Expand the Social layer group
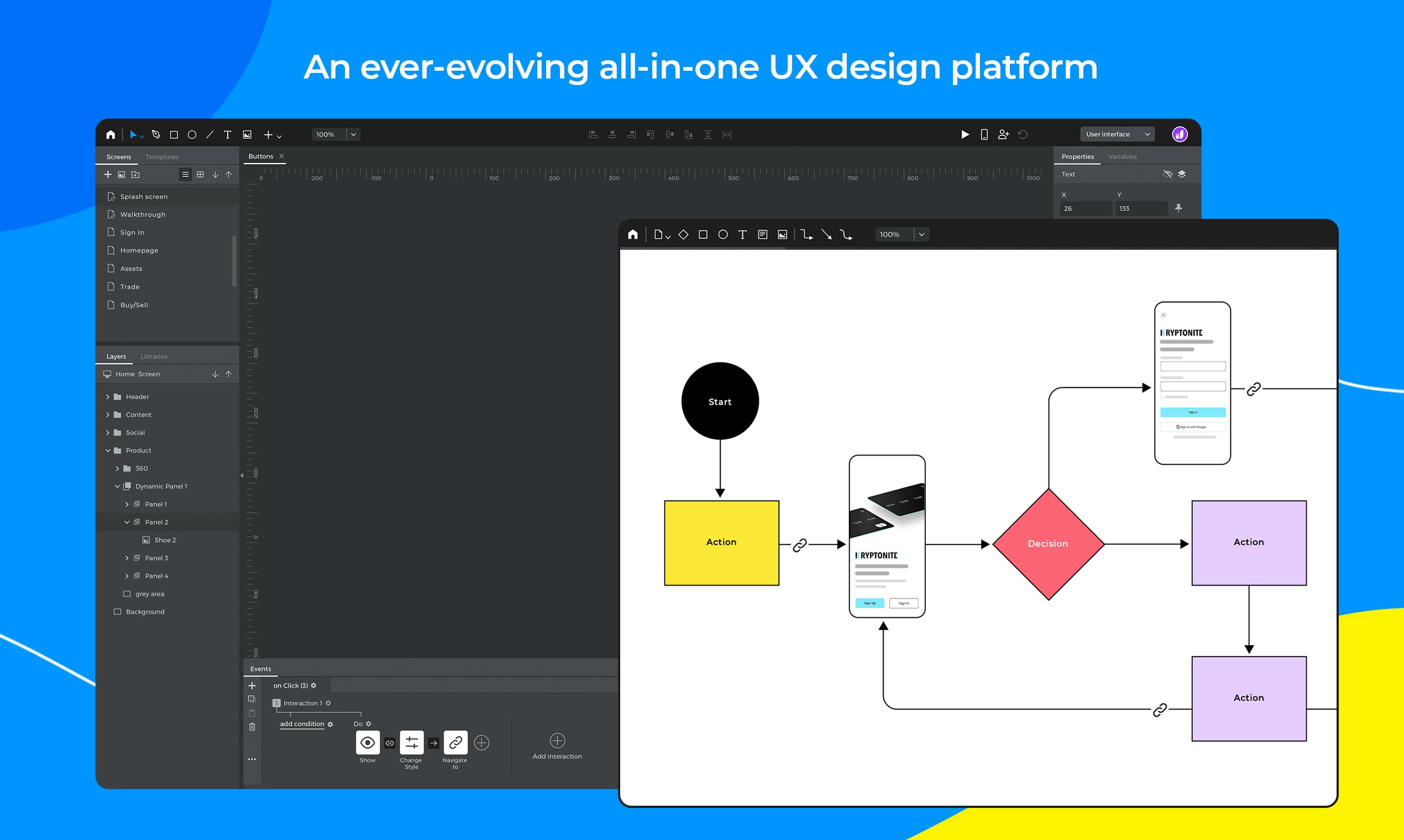The width and height of the screenshot is (1404, 840). (108, 433)
